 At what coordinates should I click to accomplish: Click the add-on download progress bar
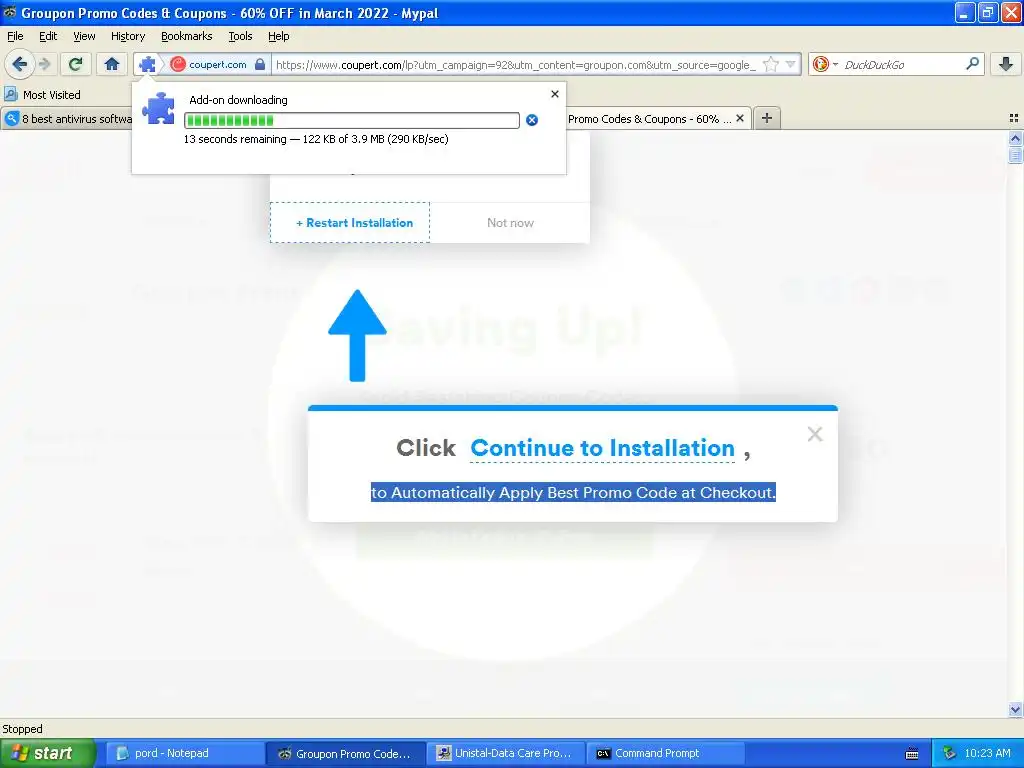tap(352, 120)
